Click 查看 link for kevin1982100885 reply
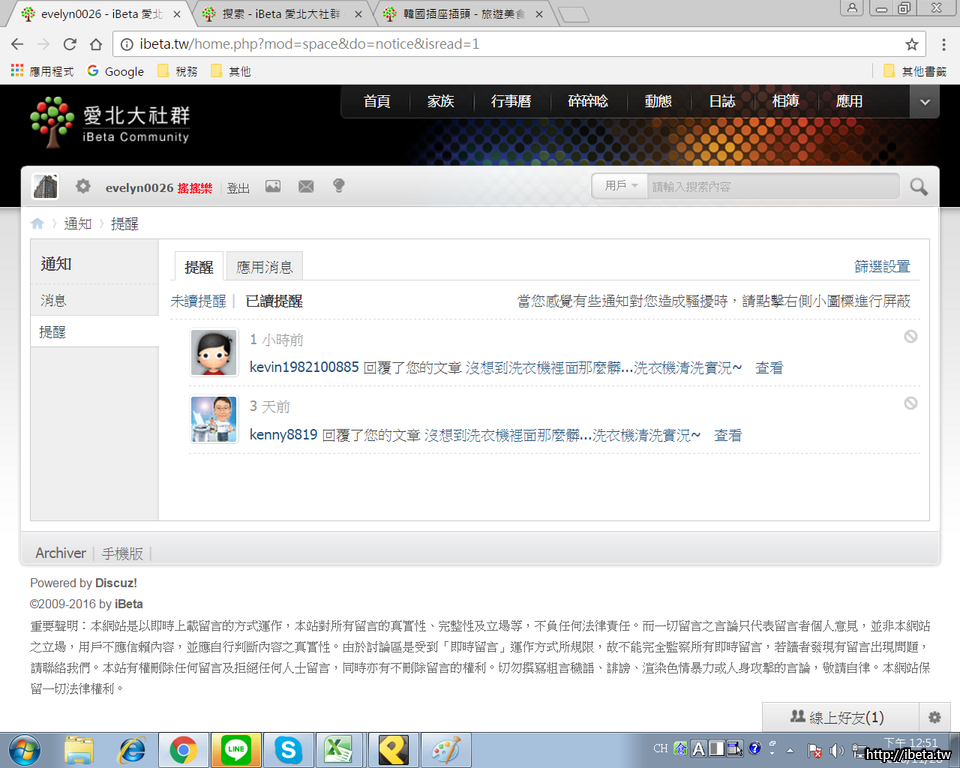Viewport: 960px width, 768px height. click(x=769, y=368)
